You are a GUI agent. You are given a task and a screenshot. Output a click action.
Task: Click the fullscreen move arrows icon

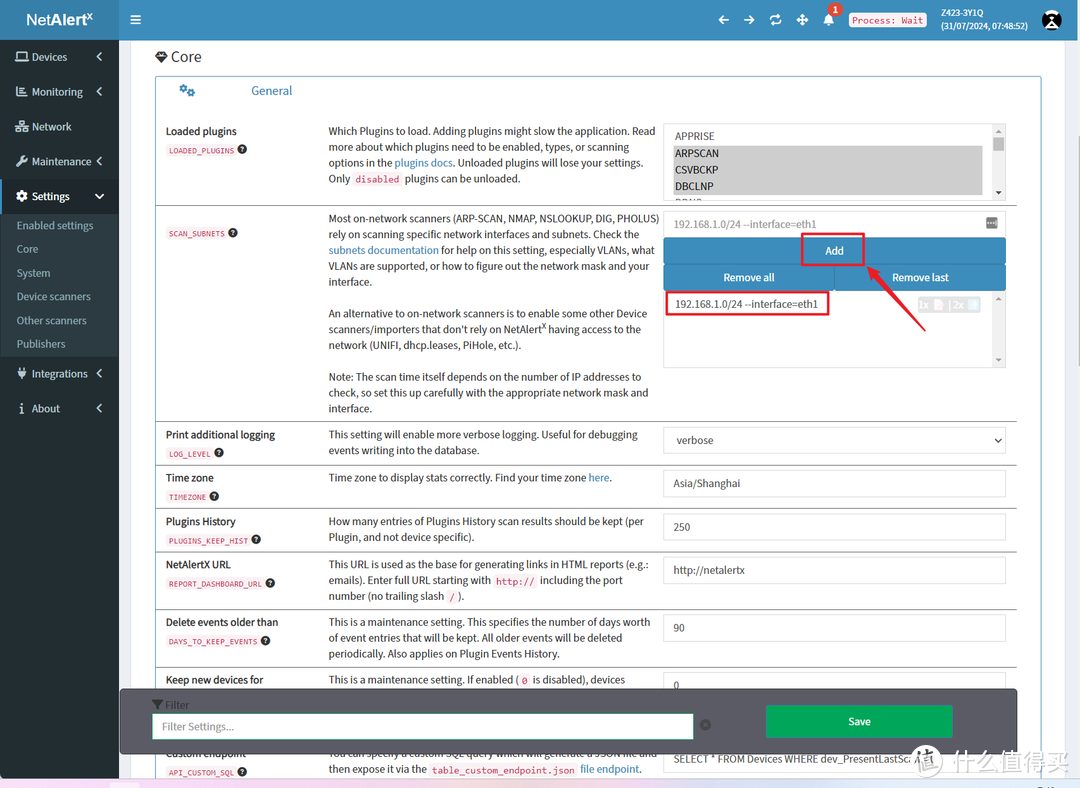[802, 19]
